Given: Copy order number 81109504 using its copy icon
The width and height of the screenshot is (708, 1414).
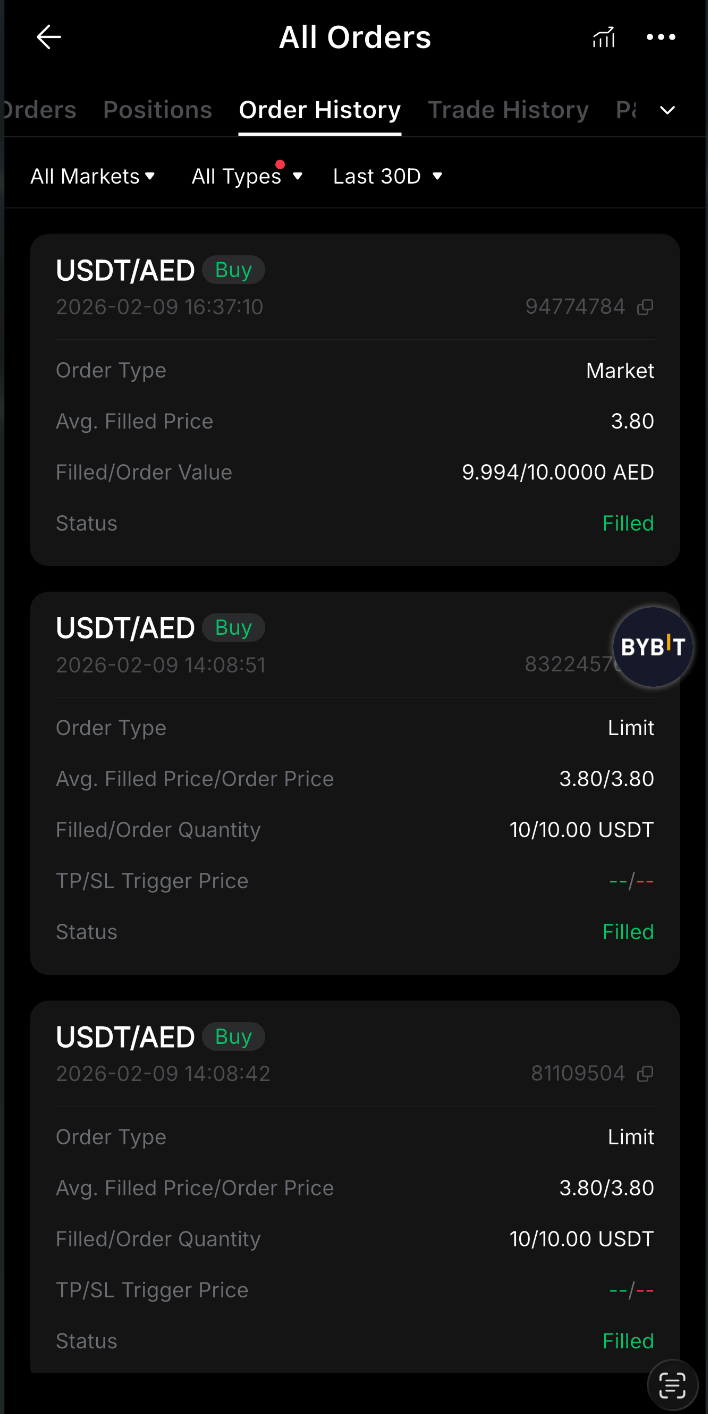Looking at the screenshot, I should 645,1073.
